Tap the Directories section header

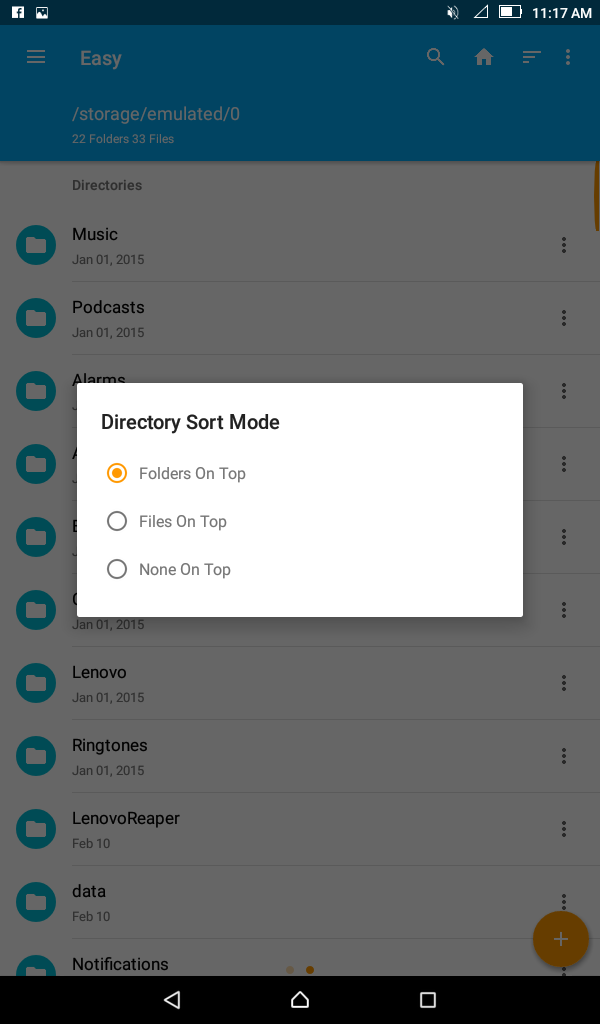107,185
